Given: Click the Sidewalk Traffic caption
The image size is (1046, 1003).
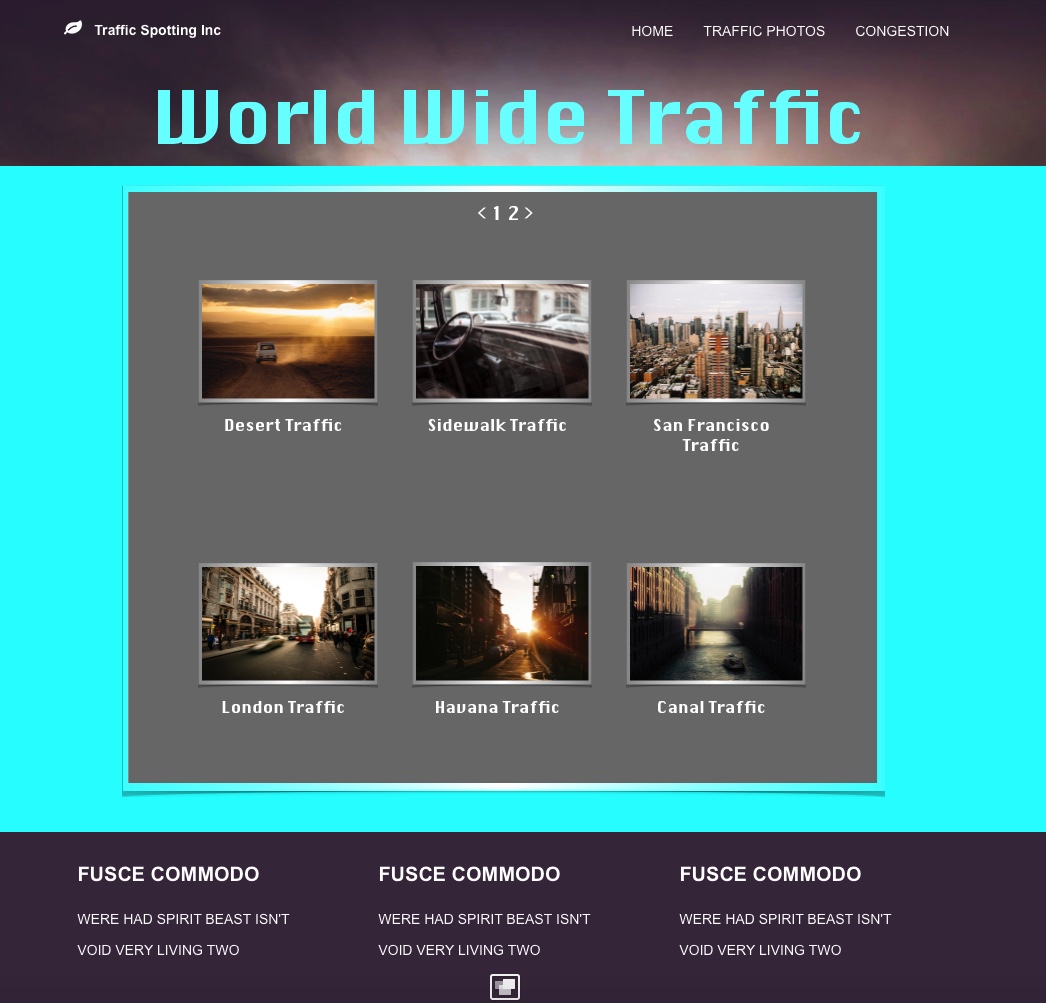Looking at the screenshot, I should pos(497,425).
